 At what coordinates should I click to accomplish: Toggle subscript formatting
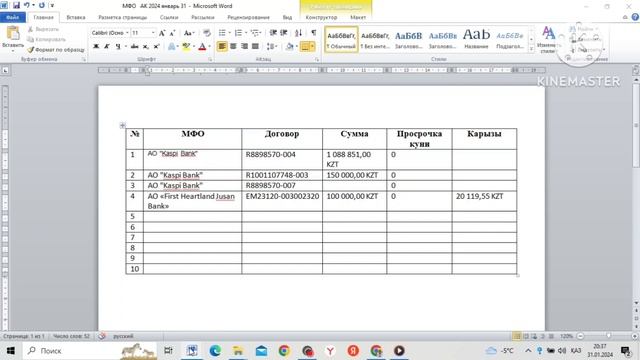[145, 47]
